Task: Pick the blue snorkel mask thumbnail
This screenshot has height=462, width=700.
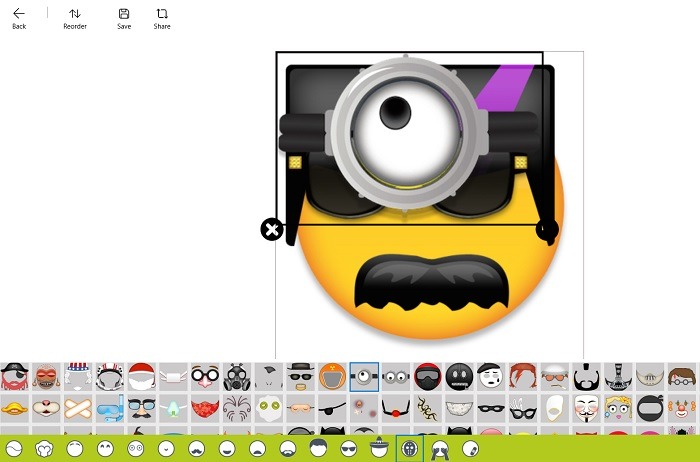Action: coord(110,408)
